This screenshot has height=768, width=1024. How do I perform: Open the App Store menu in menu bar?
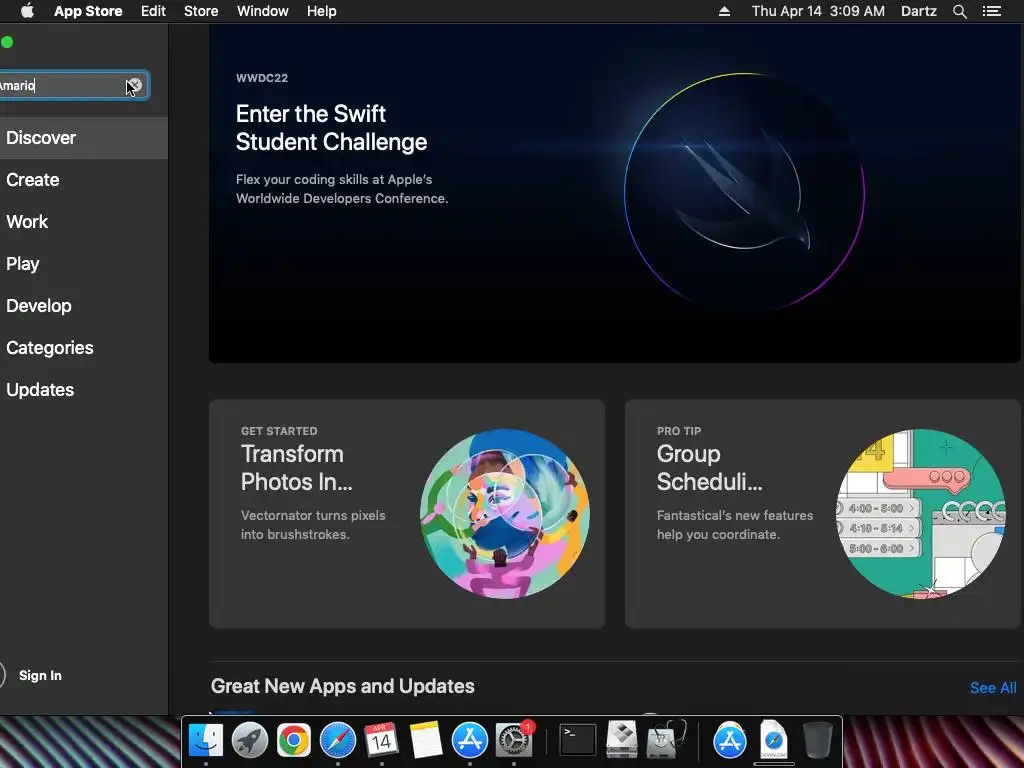click(88, 11)
